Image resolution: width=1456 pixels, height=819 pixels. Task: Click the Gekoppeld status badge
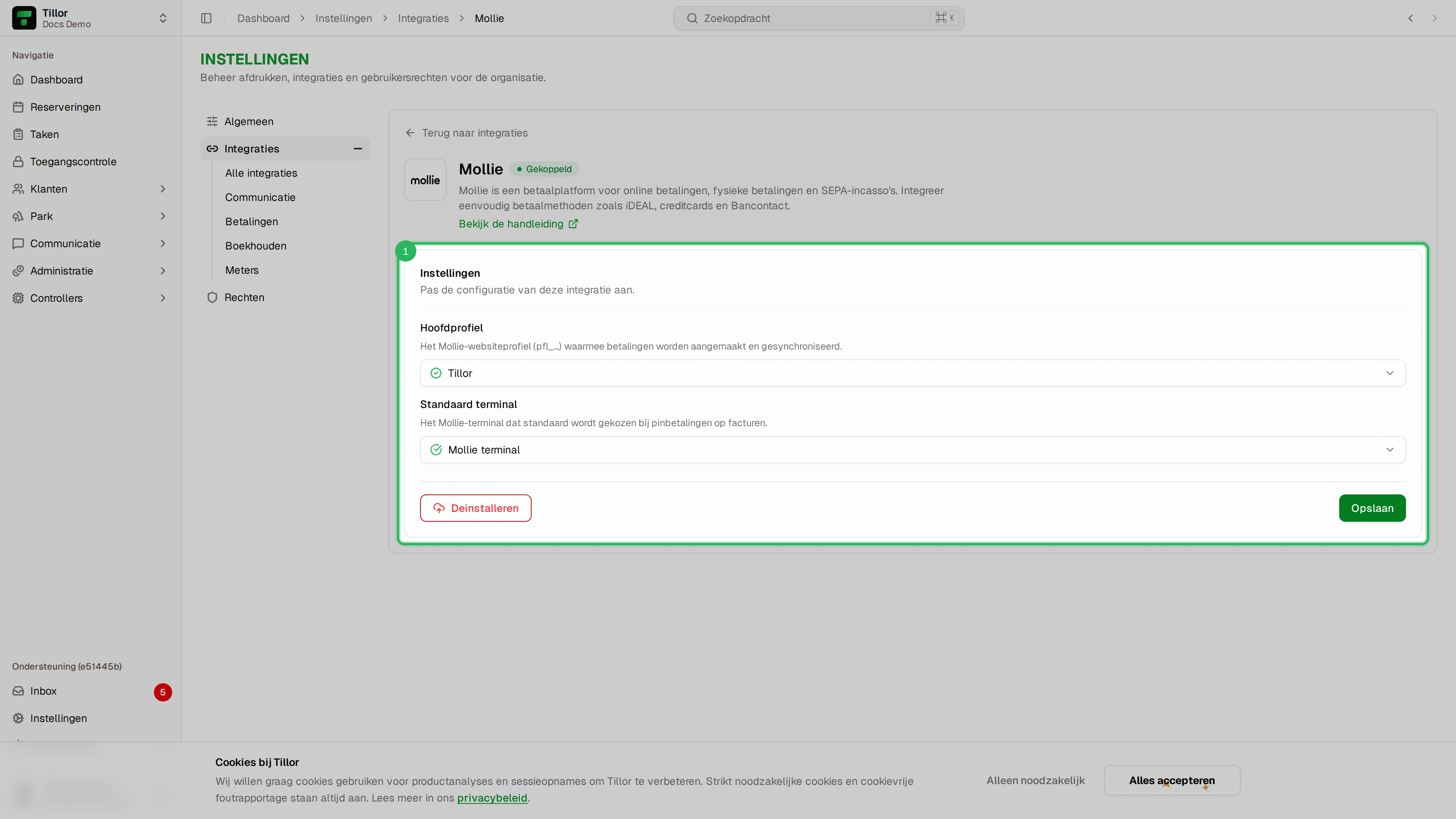point(544,169)
